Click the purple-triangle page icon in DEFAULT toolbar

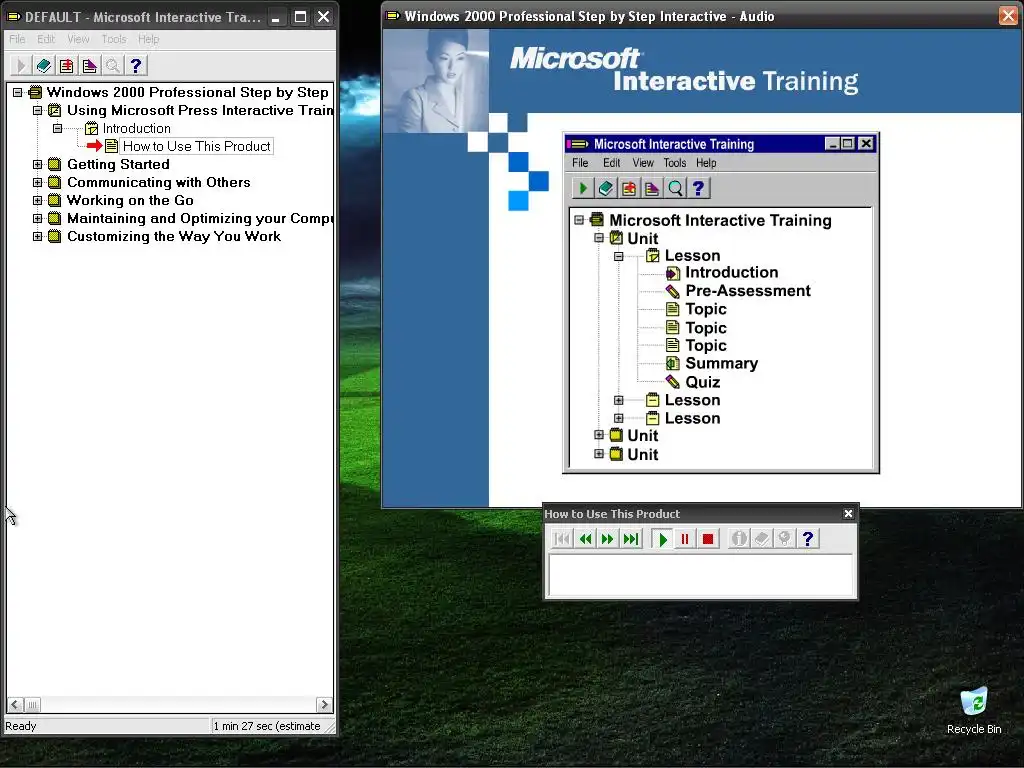pyautogui.click(x=89, y=65)
